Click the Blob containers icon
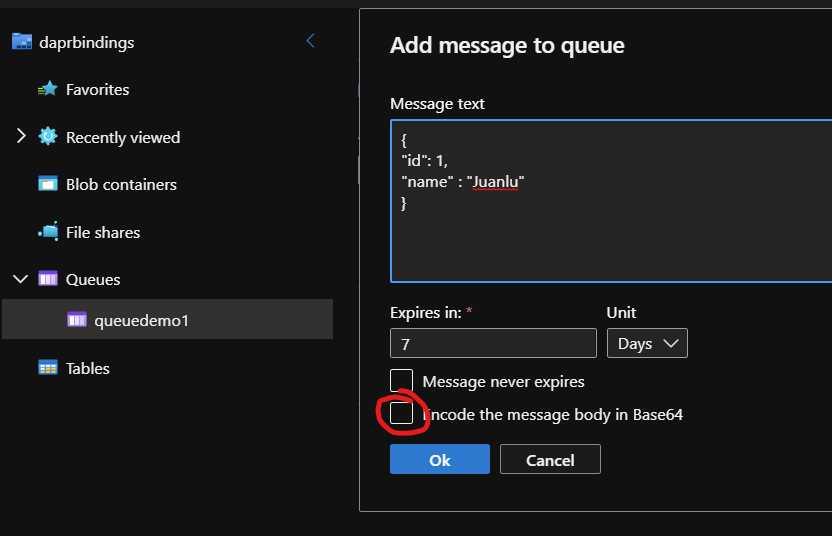The height and width of the screenshot is (536, 832). coord(47,184)
